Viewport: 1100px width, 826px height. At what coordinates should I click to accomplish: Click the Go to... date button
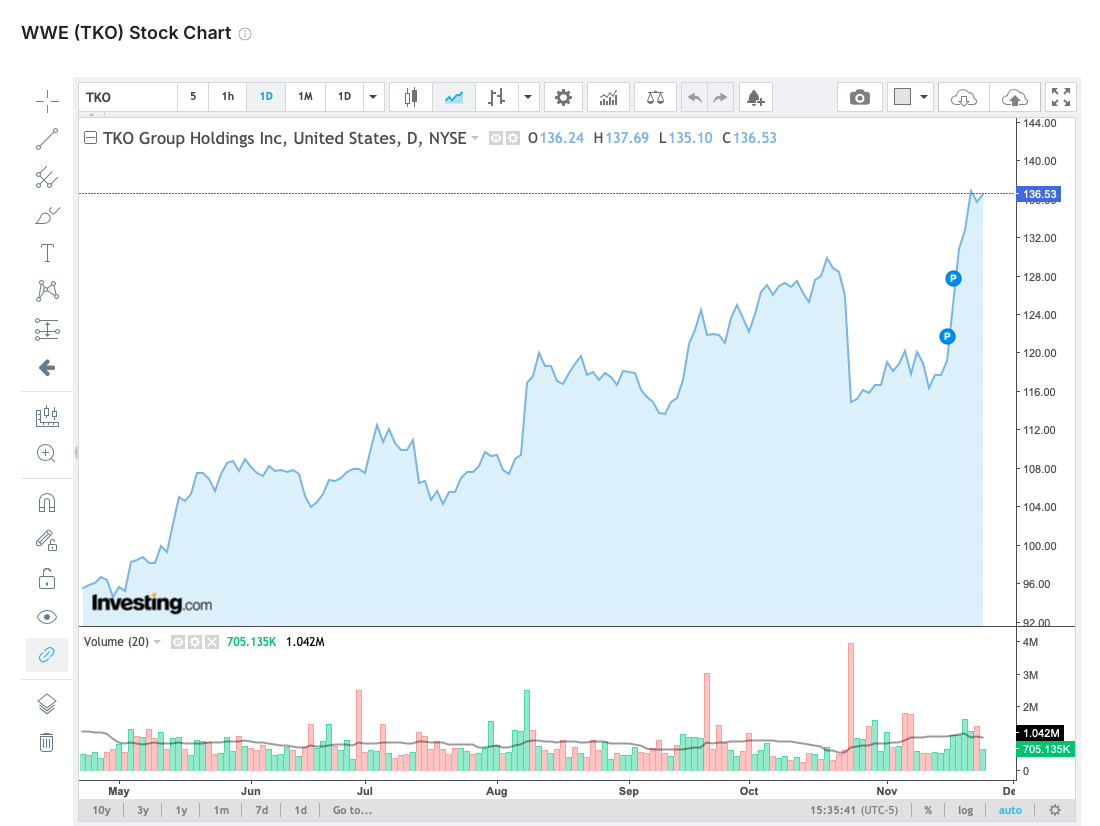coord(352,810)
